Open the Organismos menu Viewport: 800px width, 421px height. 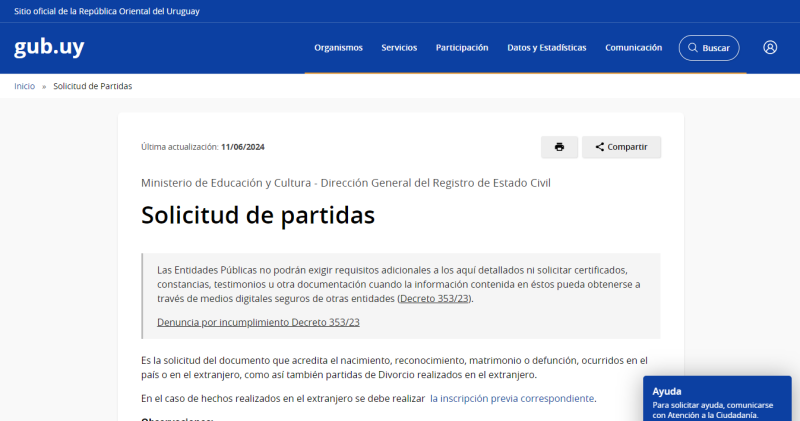(x=338, y=48)
